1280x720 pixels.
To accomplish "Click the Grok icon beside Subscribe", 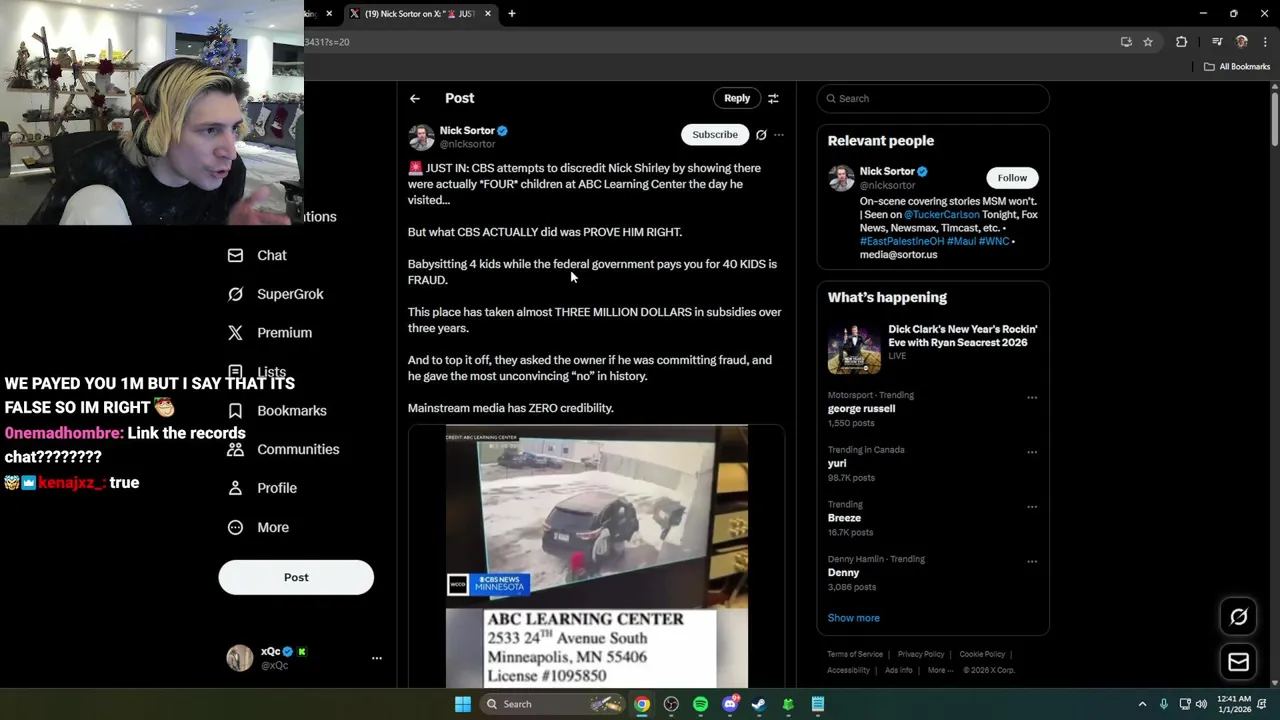I will coord(761,134).
